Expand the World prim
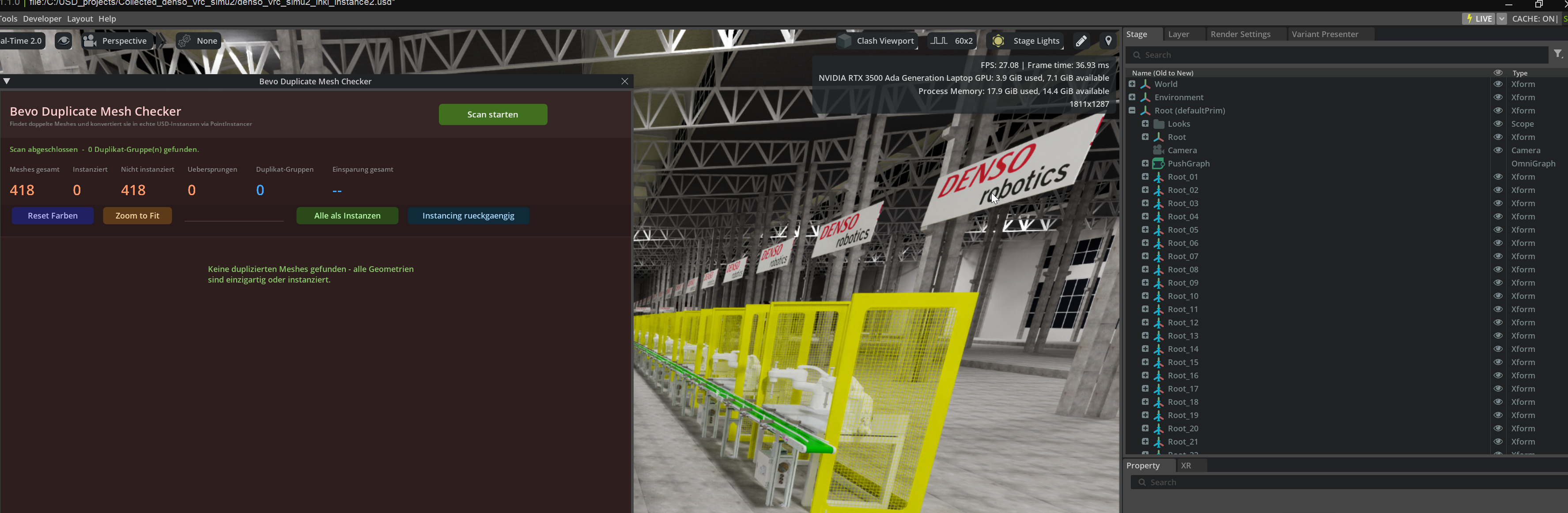The image size is (1568, 513). pos(1132,84)
